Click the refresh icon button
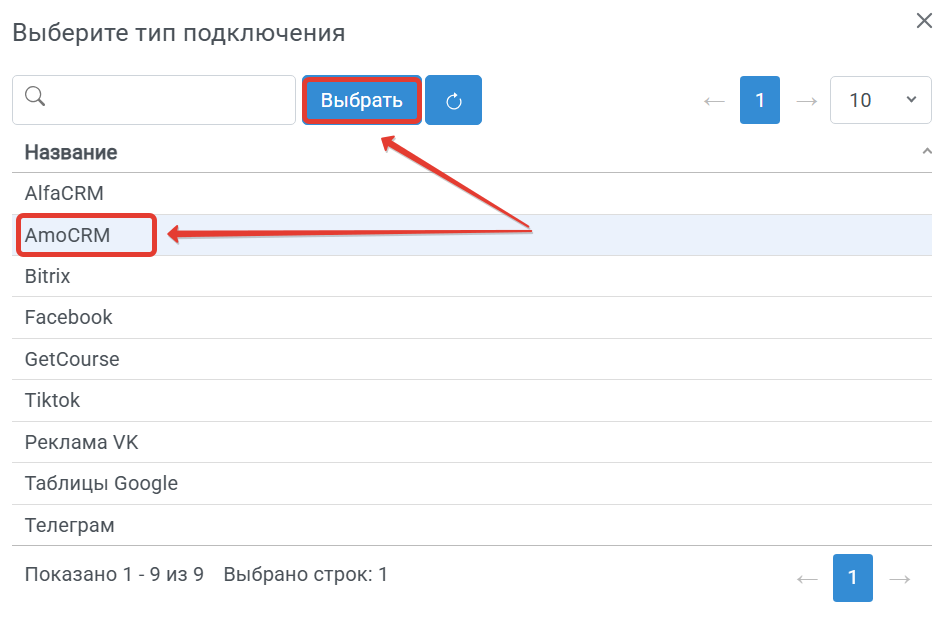This screenshot has height=630, width=947. pyautogui.click(x=454, y=100)
